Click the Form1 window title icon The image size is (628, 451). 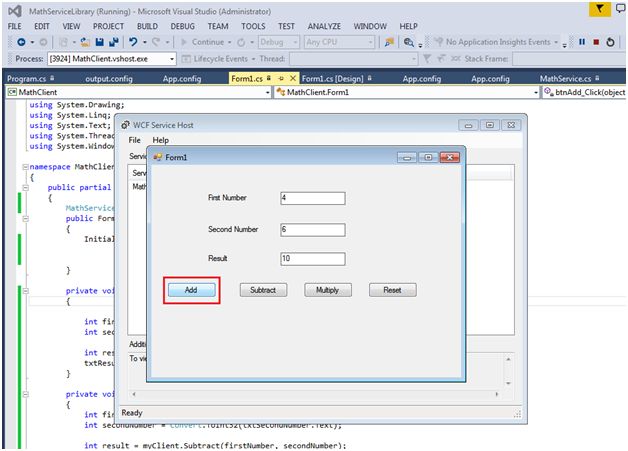pyautogui.click(x=157, y=157)
